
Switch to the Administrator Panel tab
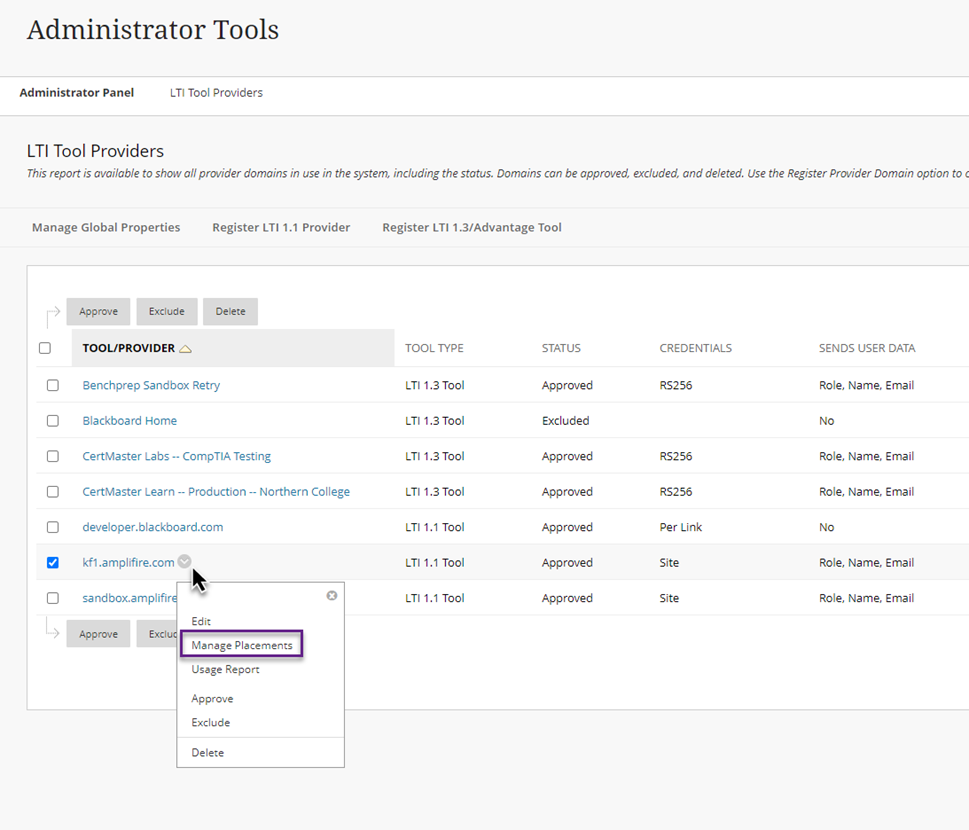[77, 92]
